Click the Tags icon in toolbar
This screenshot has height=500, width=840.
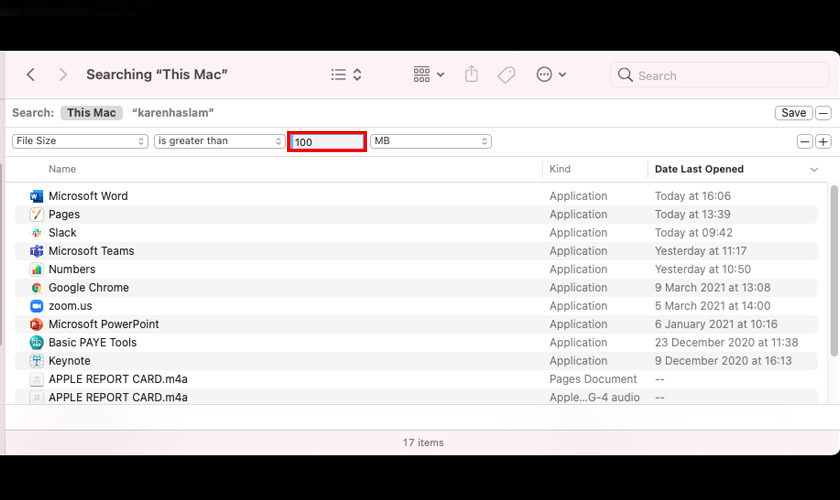tap(507, 75)
